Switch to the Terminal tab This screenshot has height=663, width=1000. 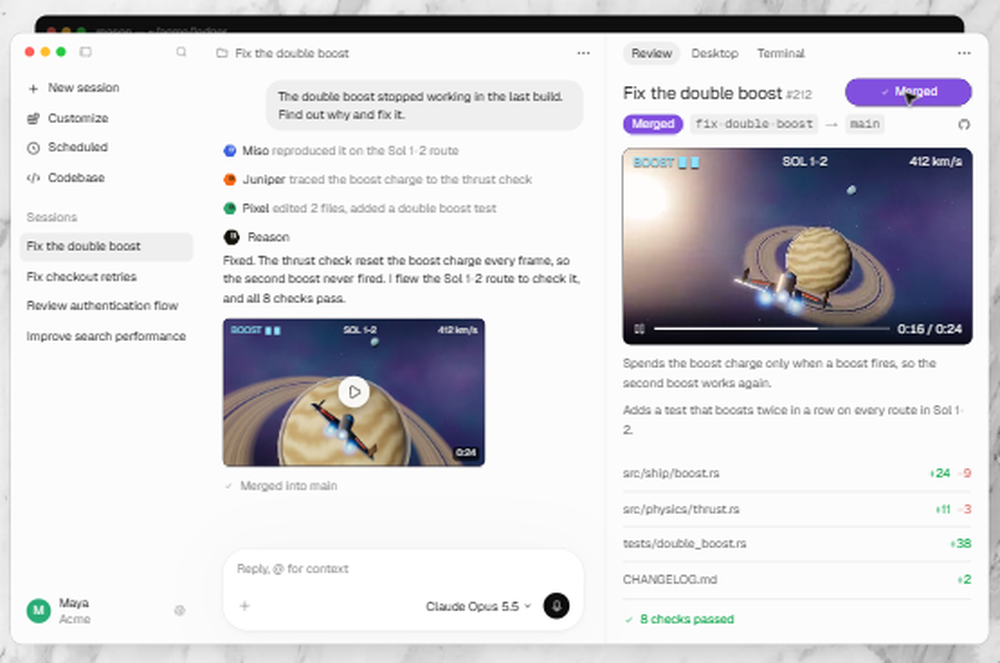tap(781, 54)
